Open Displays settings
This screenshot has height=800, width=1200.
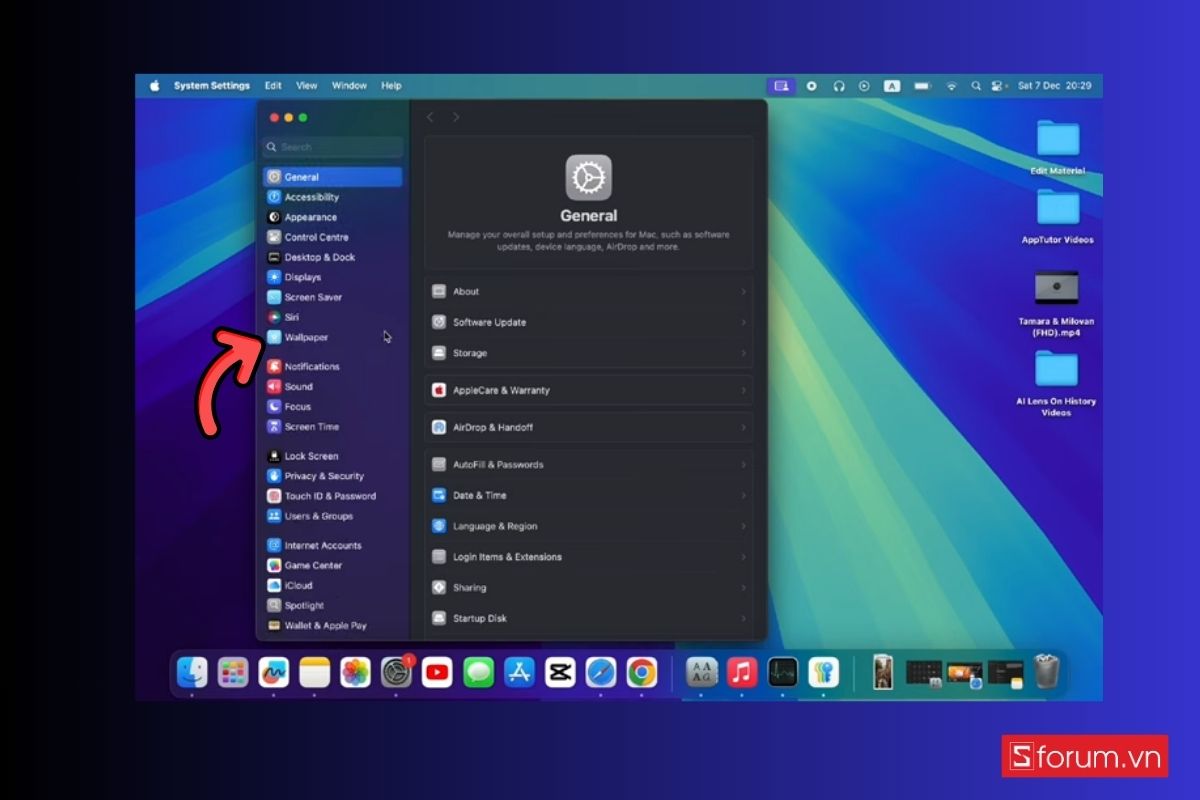pos(332,277)
